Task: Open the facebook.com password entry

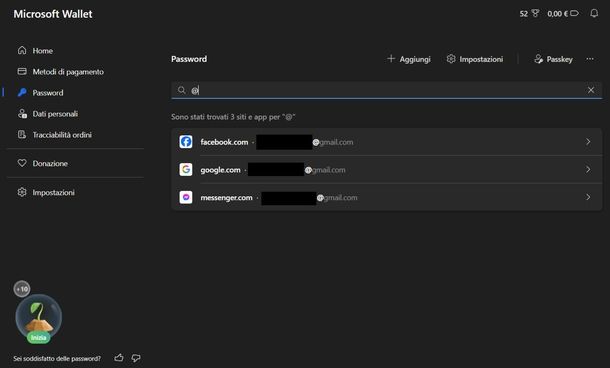Action: click(386, 142)
